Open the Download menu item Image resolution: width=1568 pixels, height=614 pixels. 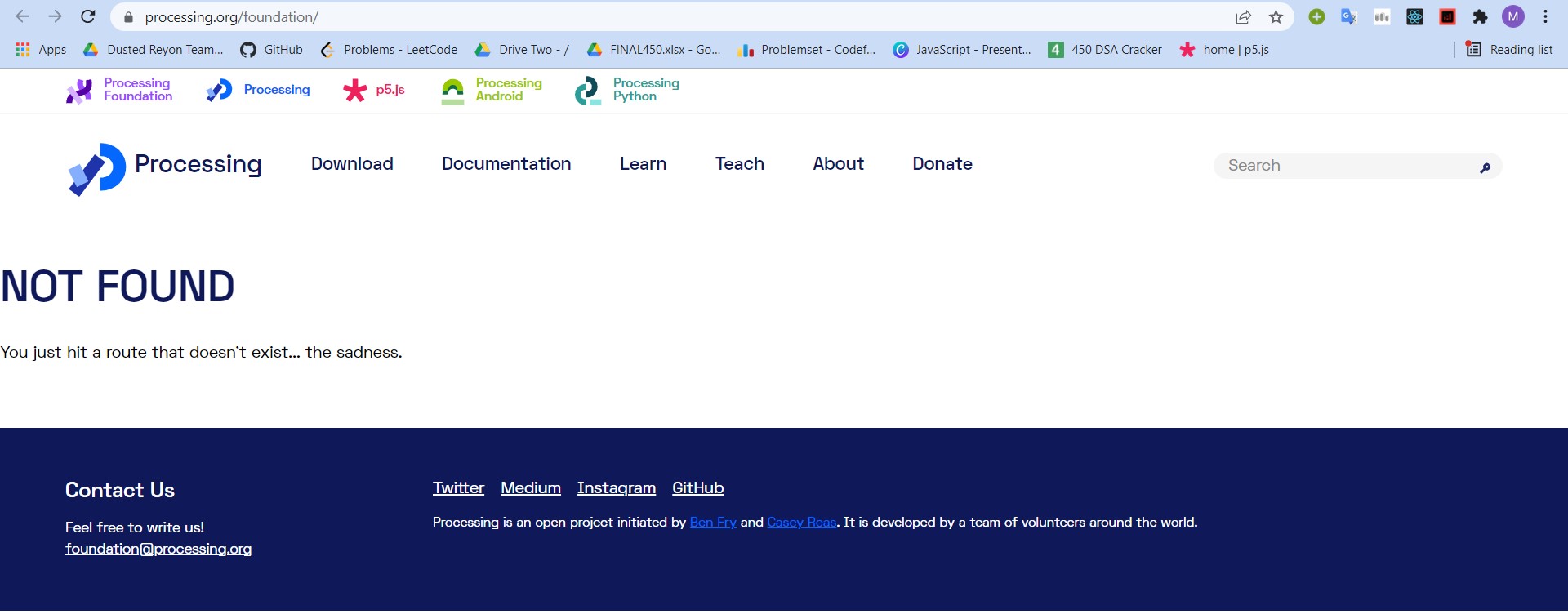[352, 164]
